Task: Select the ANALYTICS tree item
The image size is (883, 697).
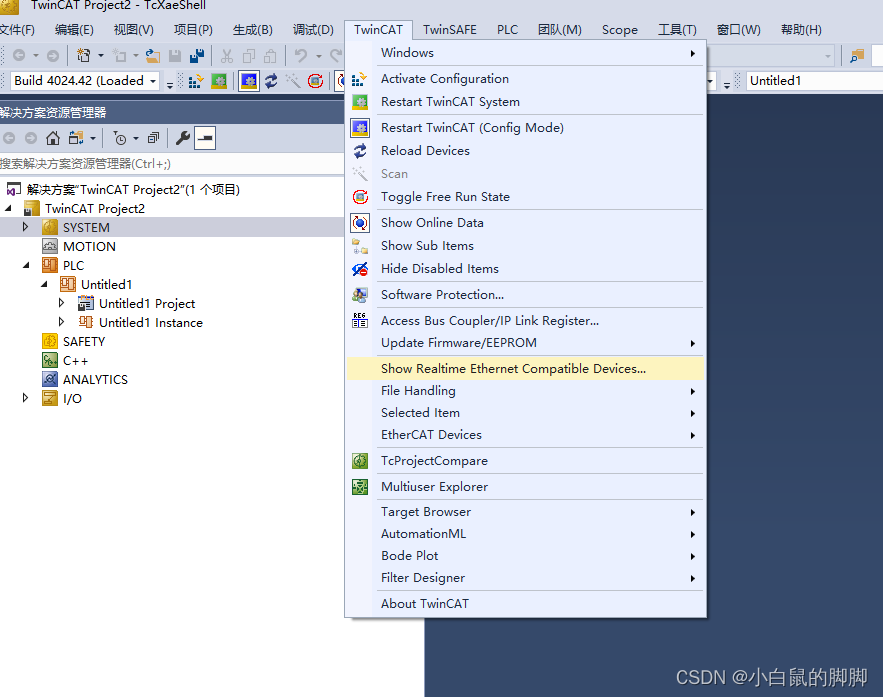Action: [x=95, y=379]
